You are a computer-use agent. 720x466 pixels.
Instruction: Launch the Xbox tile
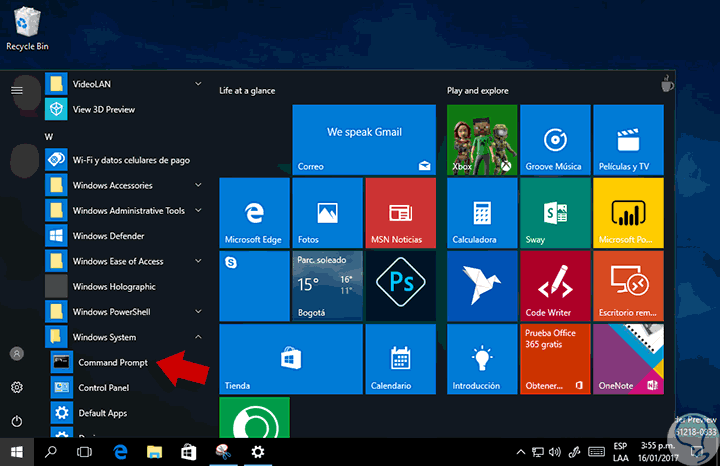click(x=482, y=140)
